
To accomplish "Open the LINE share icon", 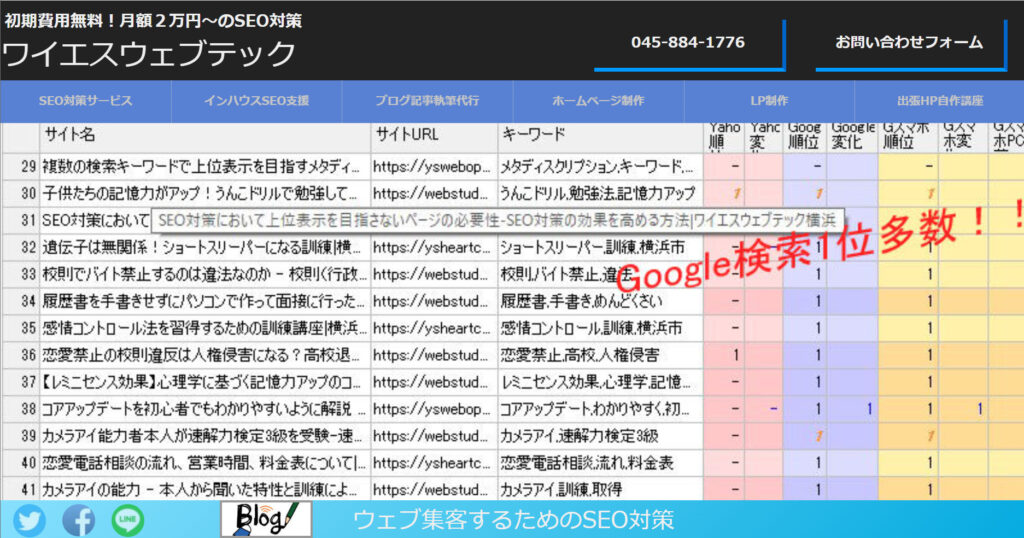I will point(128,520).
